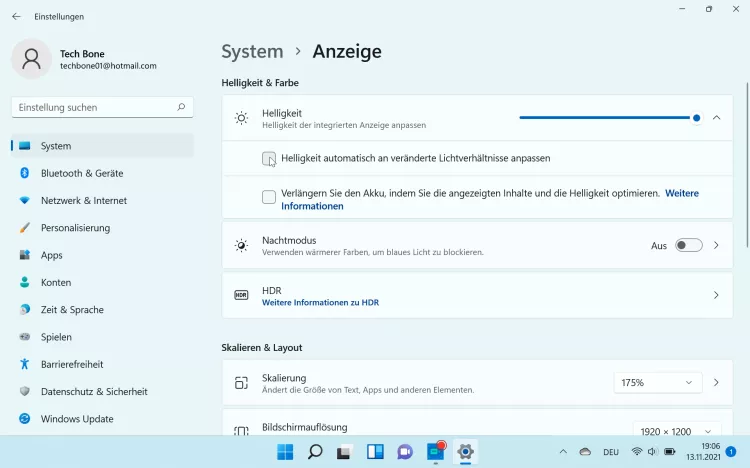Click the clock showing 19:06

point(710,446)
